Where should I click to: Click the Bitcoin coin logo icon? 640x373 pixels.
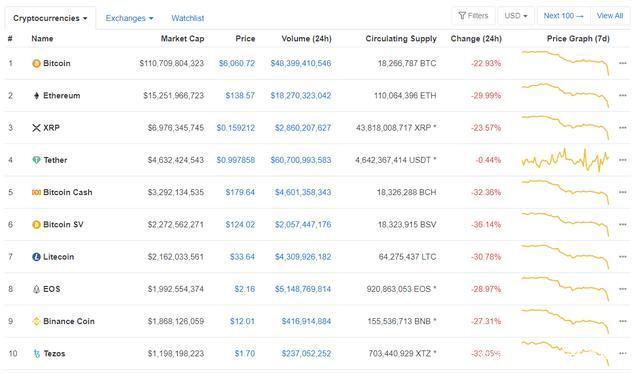(36, 63)
